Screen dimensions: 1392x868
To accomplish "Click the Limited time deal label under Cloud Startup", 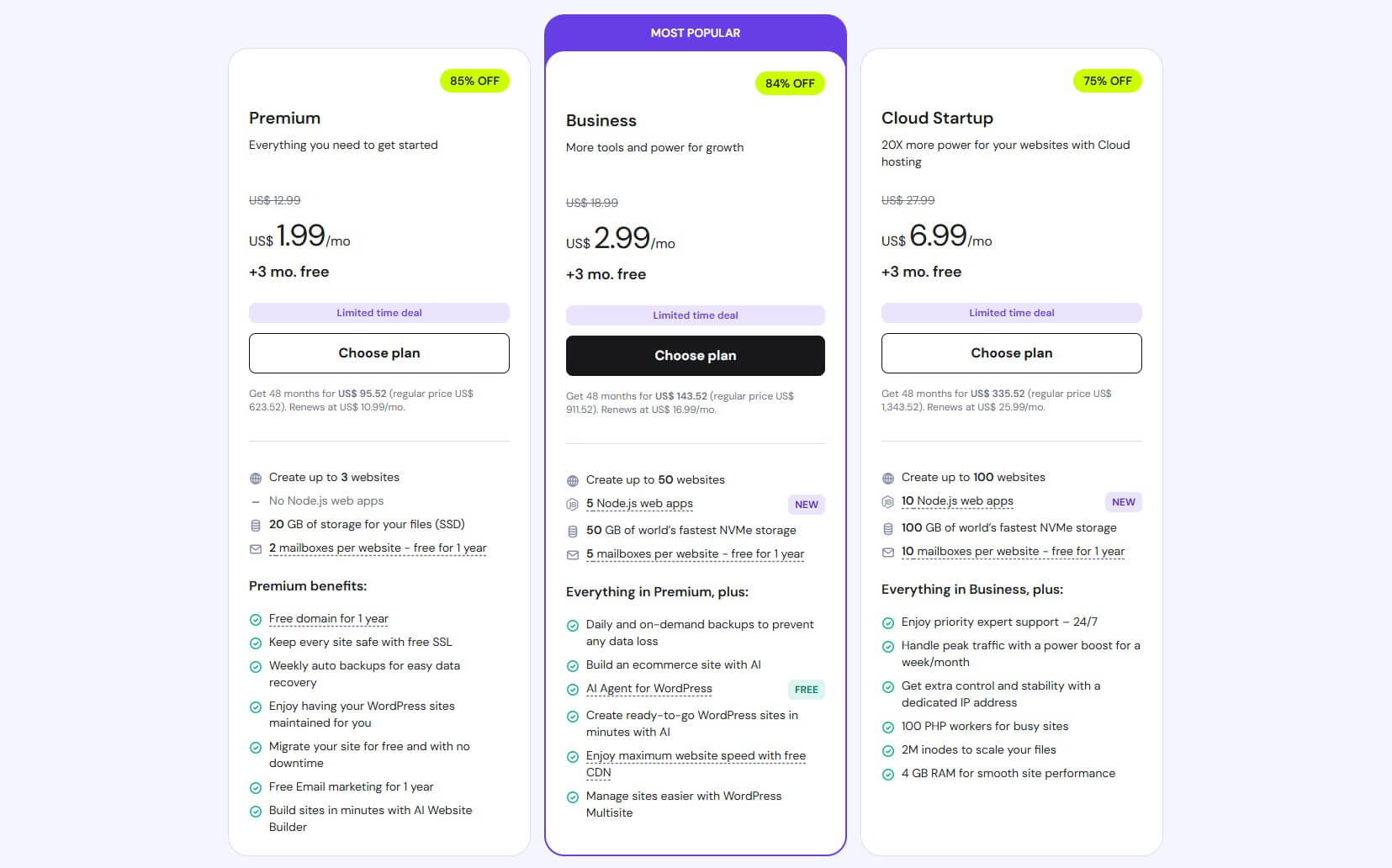I will (1011, 312).
